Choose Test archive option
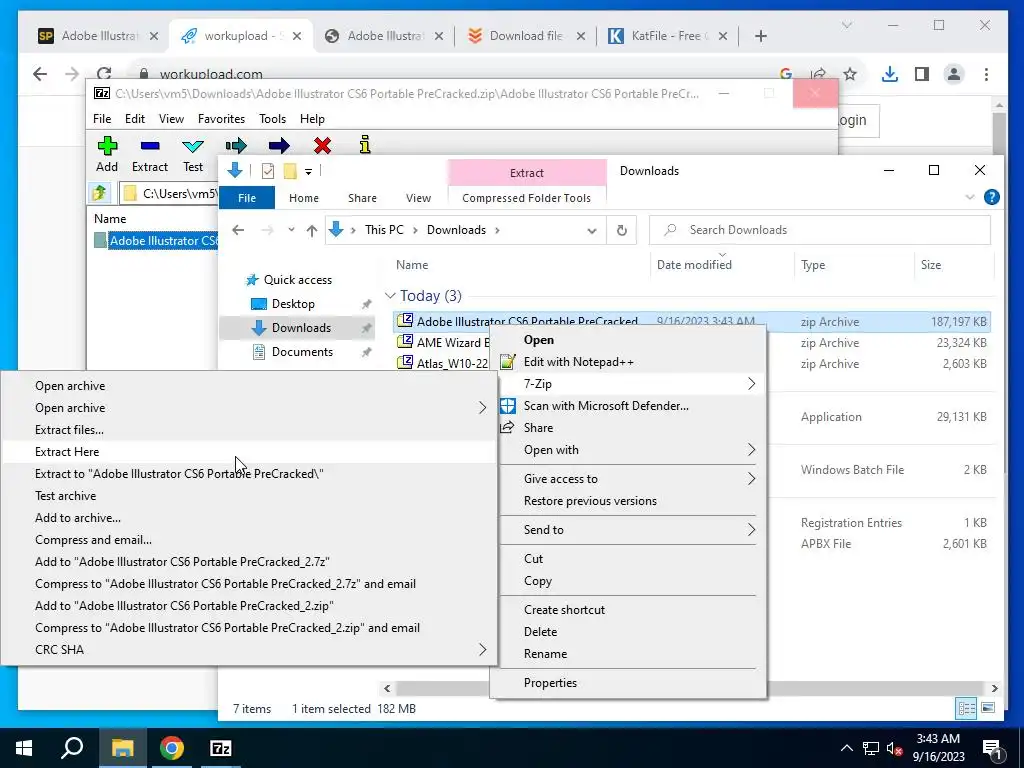The width and height of the screenshot is (1024, 768). coord(248,496)
